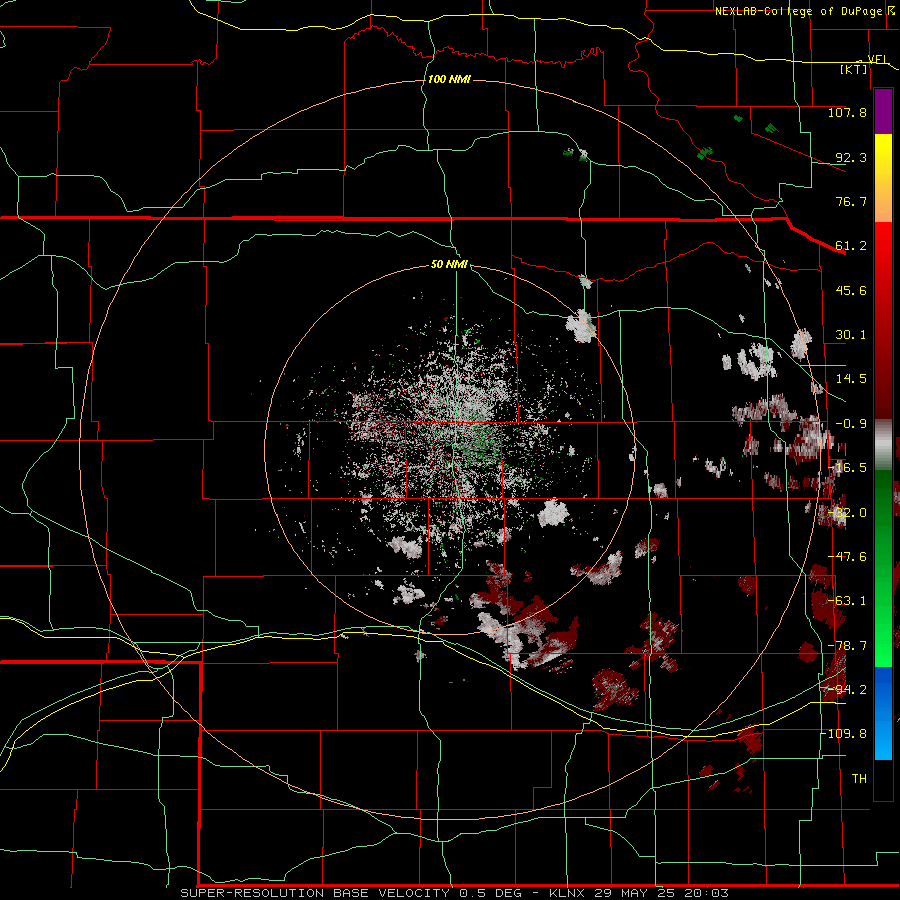
Task: Pick the purple segment of velocity color bar
Action: click(x=883, y=112)
